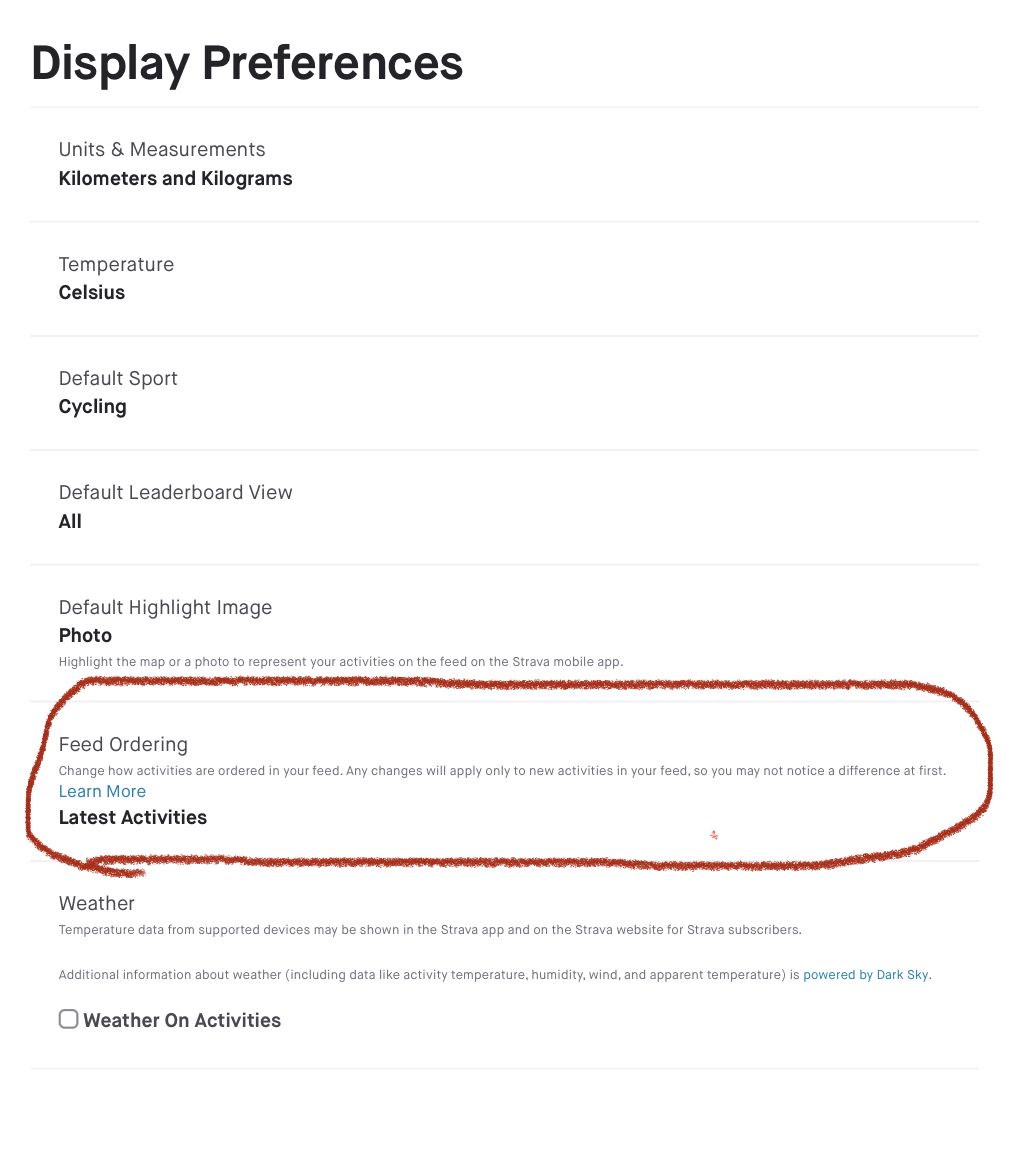Click the Weather section heading
1015x1149 pixels.
pyautogui.click(x=96, y=903)
